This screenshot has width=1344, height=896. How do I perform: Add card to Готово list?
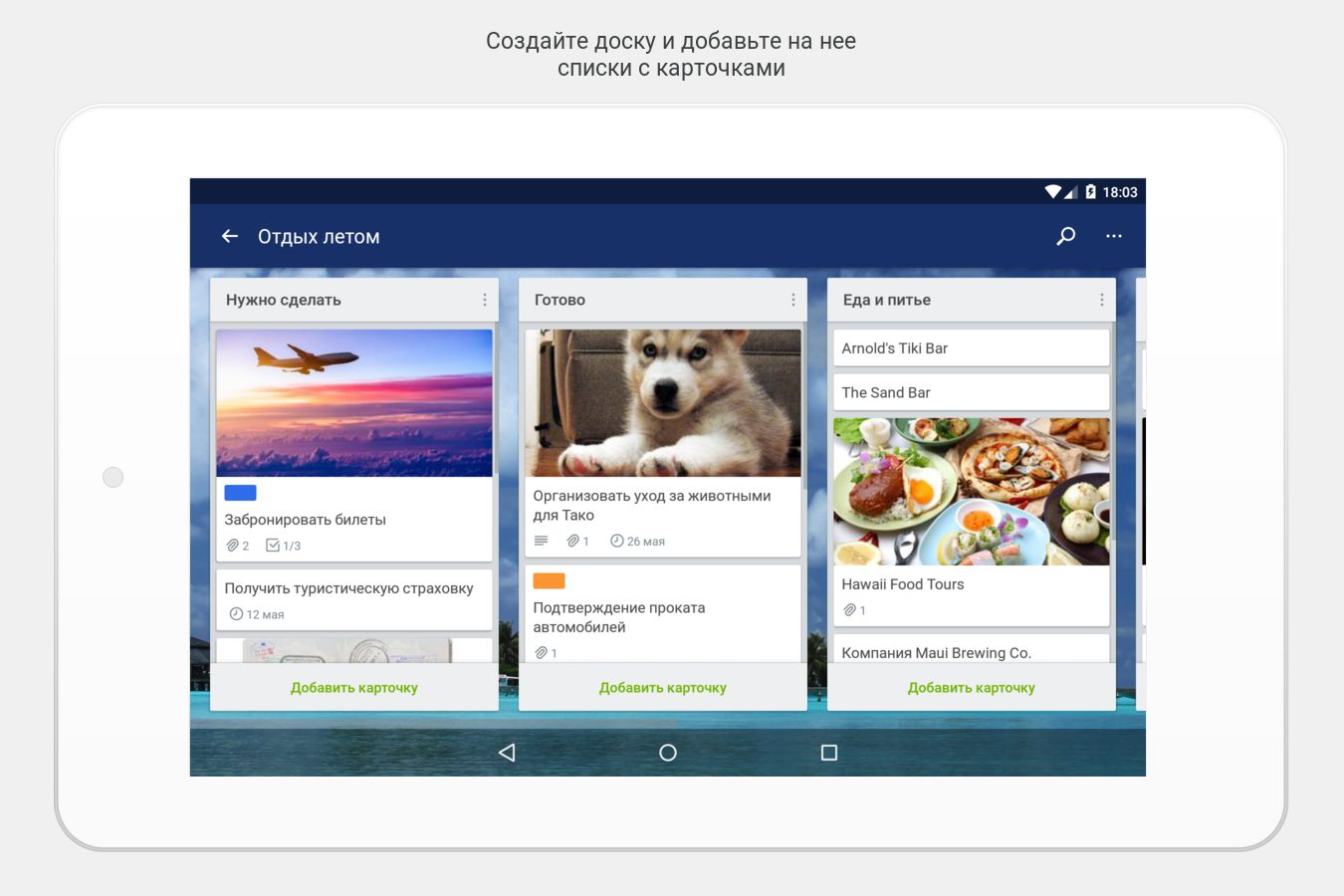tap(663, 688)
